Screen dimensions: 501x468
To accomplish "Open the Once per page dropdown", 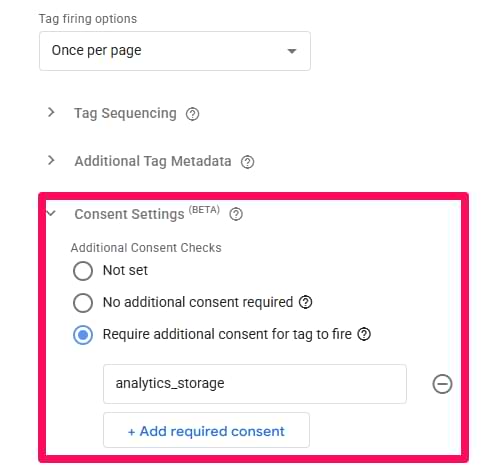I will (x=175, y=51).
